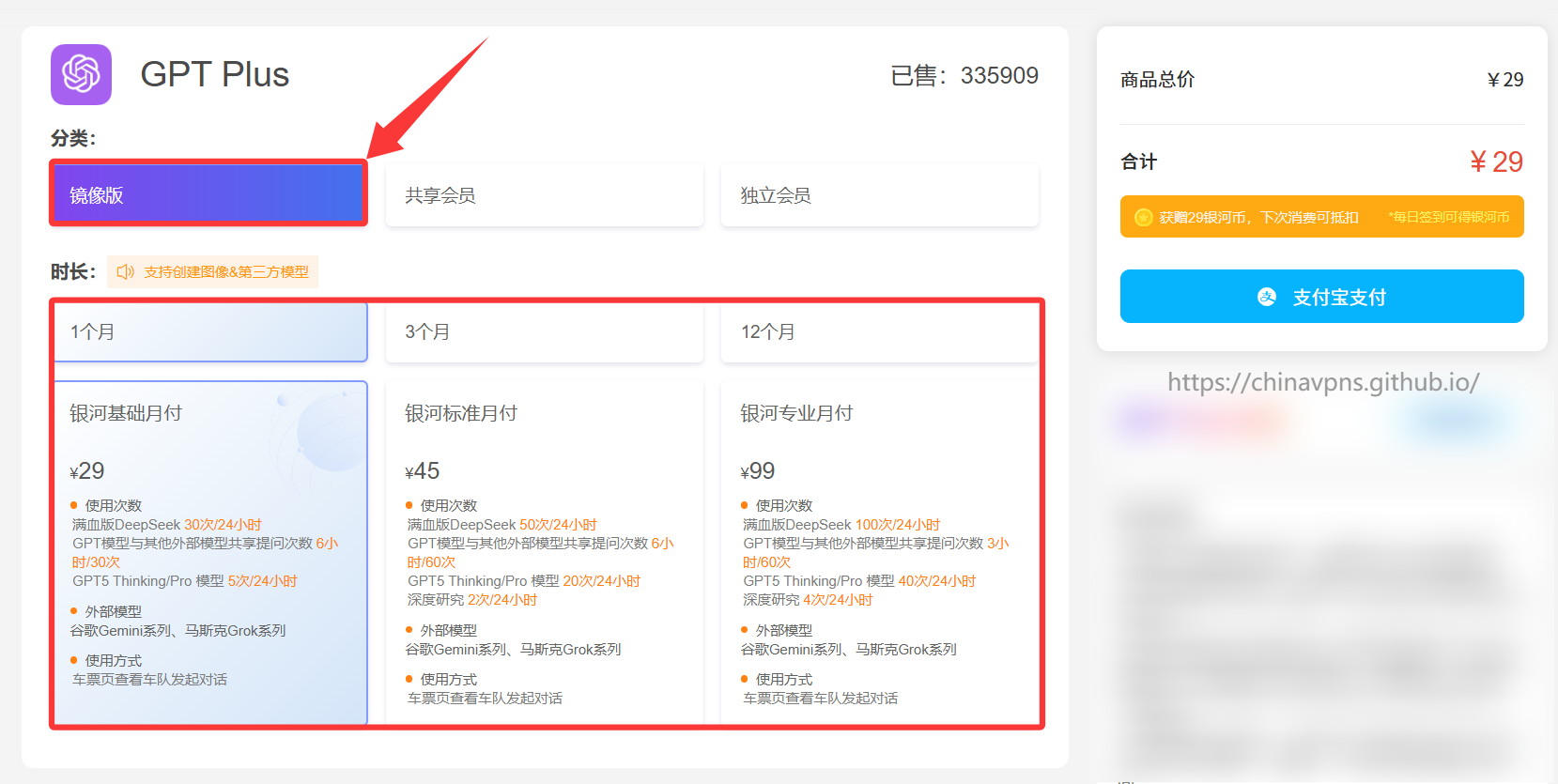1558x784 pixels.
Task: Click the gold coin icon in reward banner
Action: click(1143, 217)
